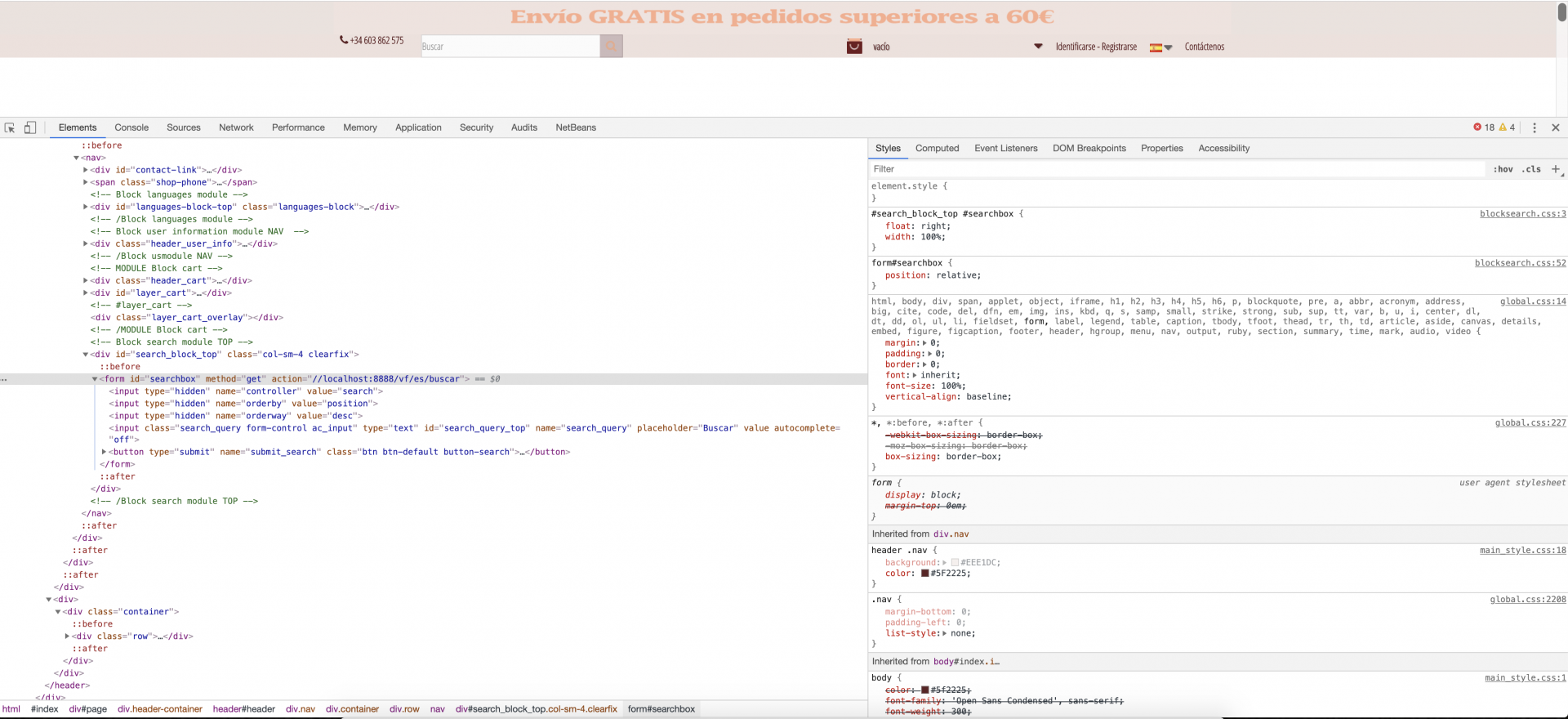Open the Properties sidebar tab
This screenshot has width=1568, height=719.
(1162, 149)
